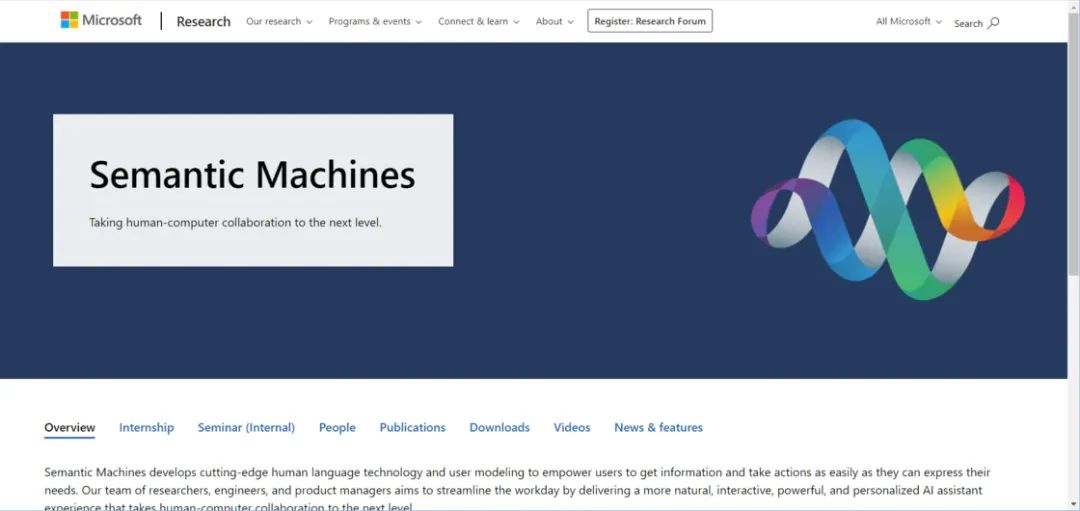
Task: Go to the People tab
Action: click(x=337, y=428)
